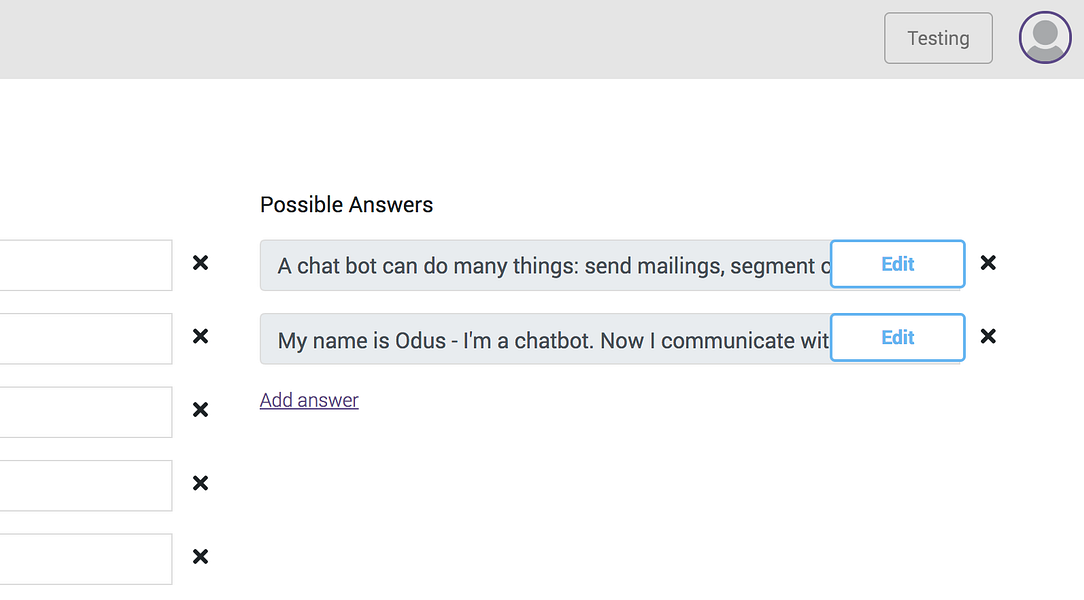1084x600 pixels.
Task: Focus the third question input field
Action: click(86, 412)
